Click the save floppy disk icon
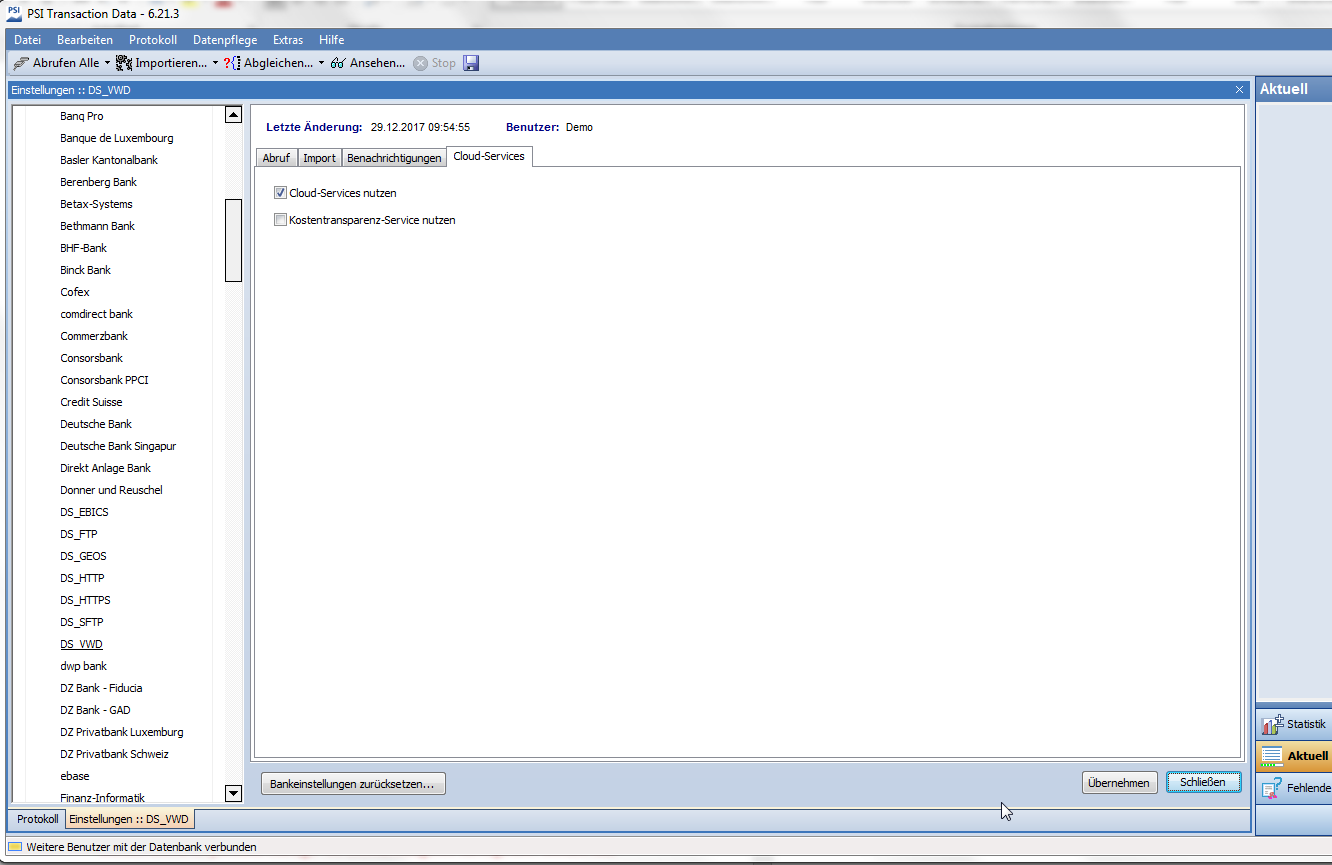The image size is (1332, 865). pyautogui.click(x=472, y=63)
